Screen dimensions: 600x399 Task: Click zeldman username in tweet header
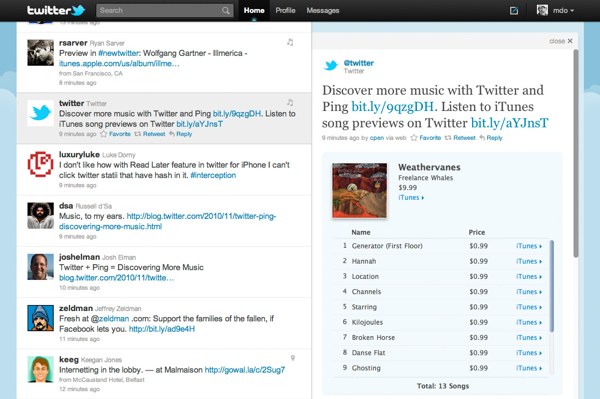click(76, 308)
